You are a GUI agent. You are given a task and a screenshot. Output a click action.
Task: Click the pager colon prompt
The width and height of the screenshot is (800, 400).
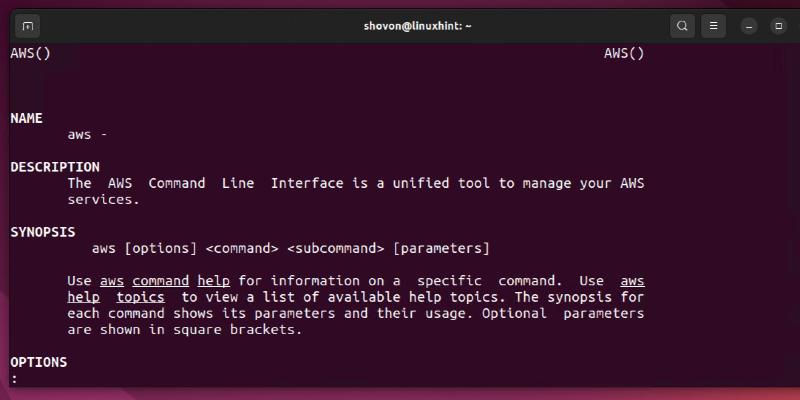[x=14, y=379]
